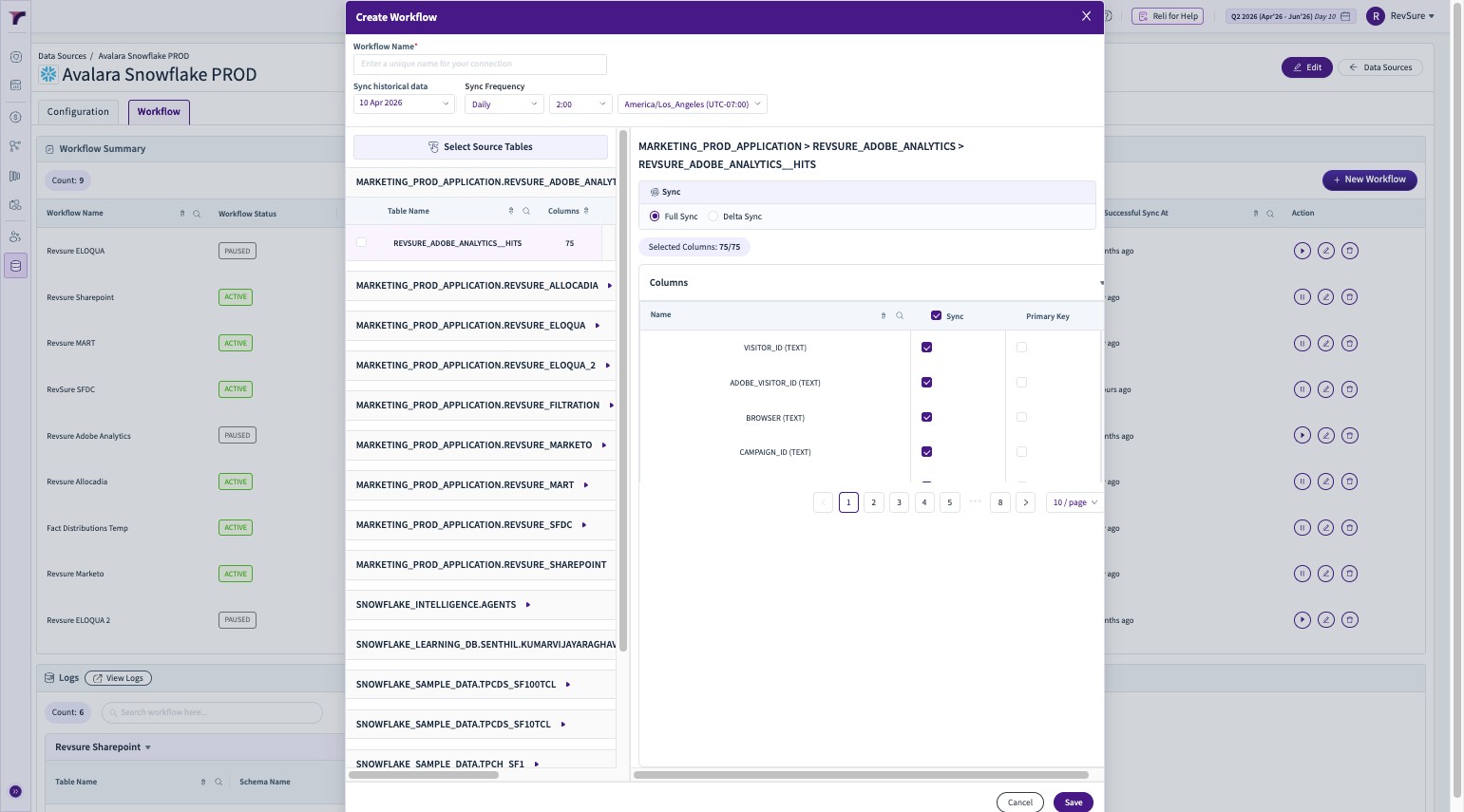Click the source tables vertical scrollbar
This screenshot has height=812, width=1464.
pos(623,389)
